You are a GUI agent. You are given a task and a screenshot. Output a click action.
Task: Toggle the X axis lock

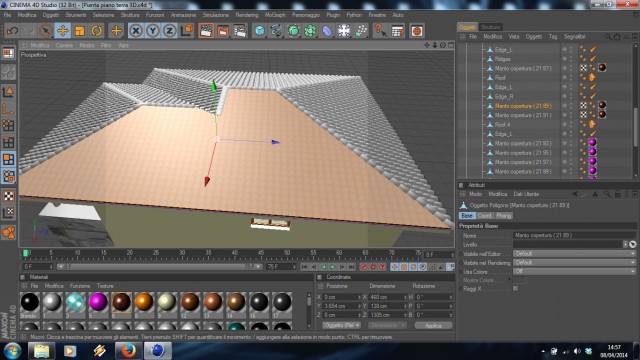pyautogui.click(x=136, y=31)
